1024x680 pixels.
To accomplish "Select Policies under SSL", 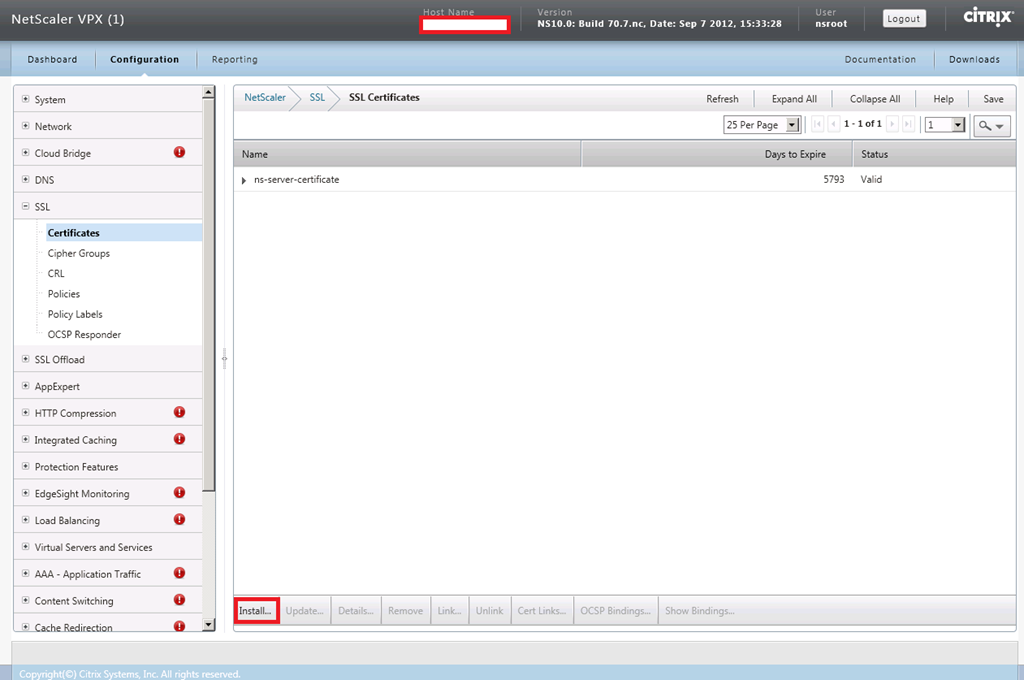I will (x=63, y=294).
